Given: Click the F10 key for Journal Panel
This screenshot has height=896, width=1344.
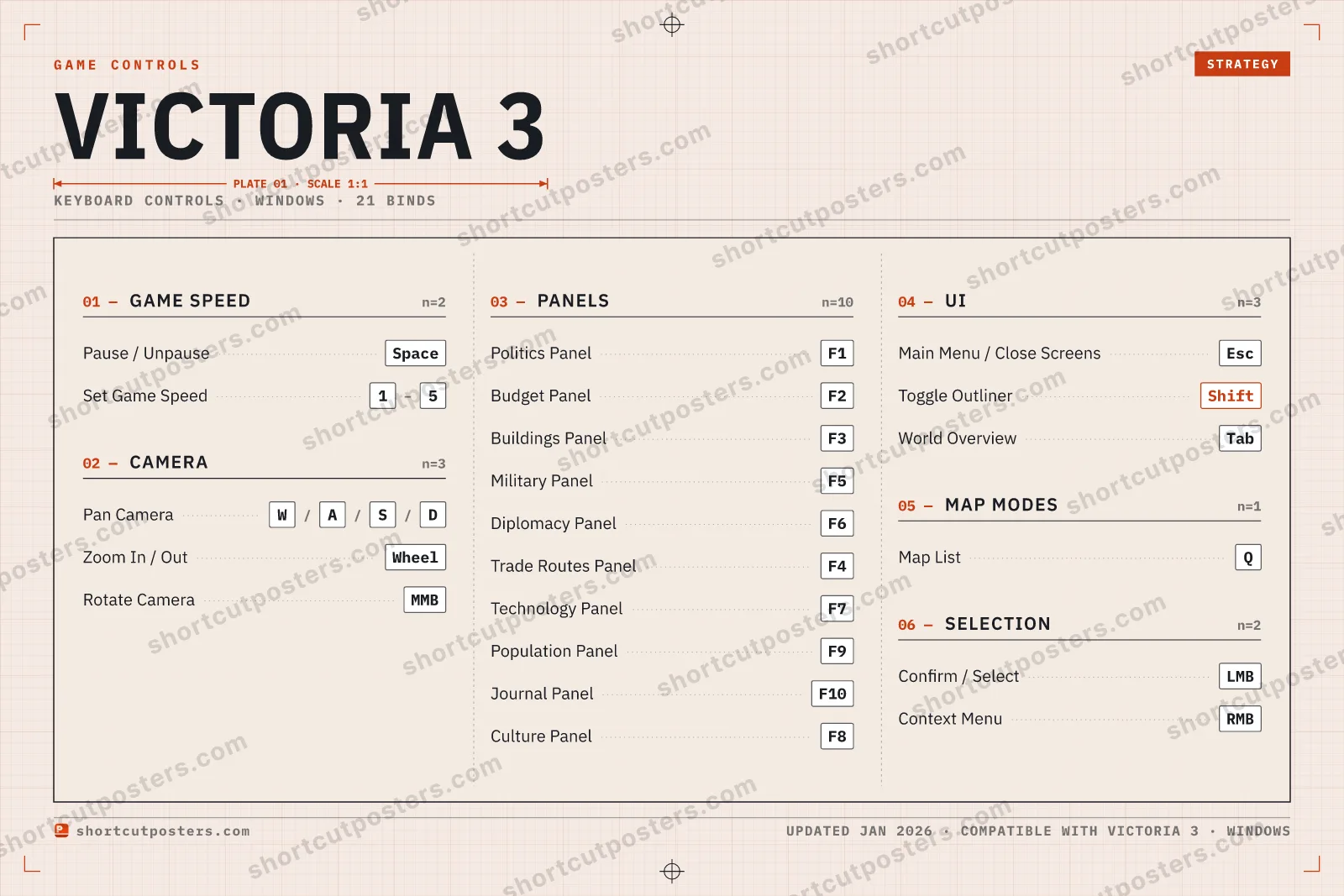Looking at the screenshot, I should [x=832, y=694].
